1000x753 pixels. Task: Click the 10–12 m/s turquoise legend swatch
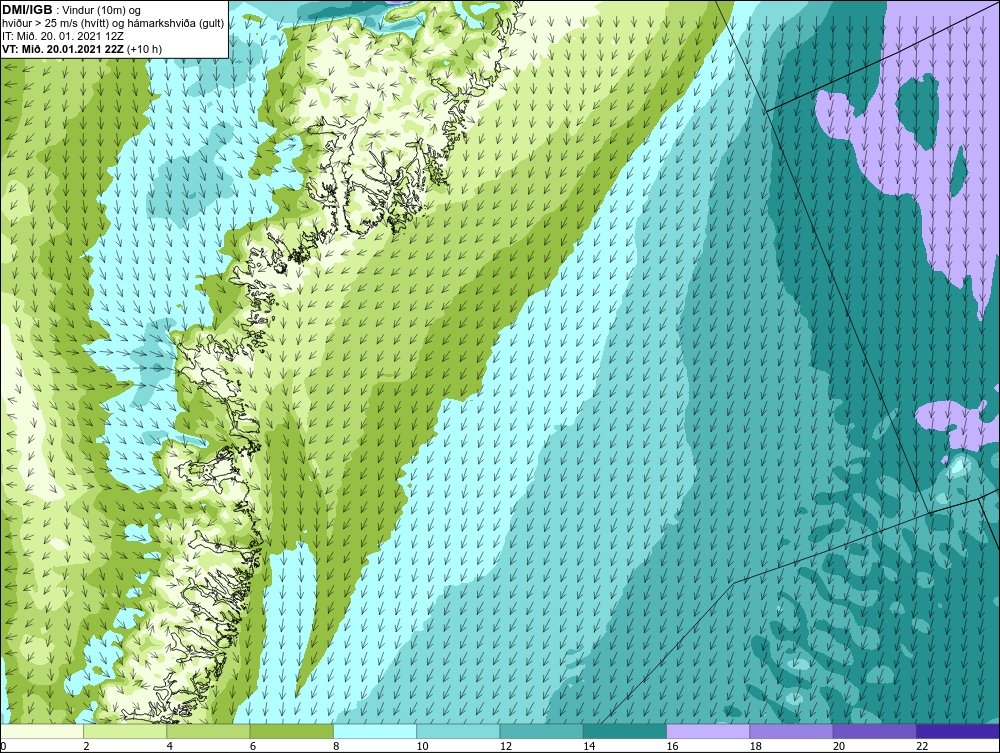click(x=458, y=731)
